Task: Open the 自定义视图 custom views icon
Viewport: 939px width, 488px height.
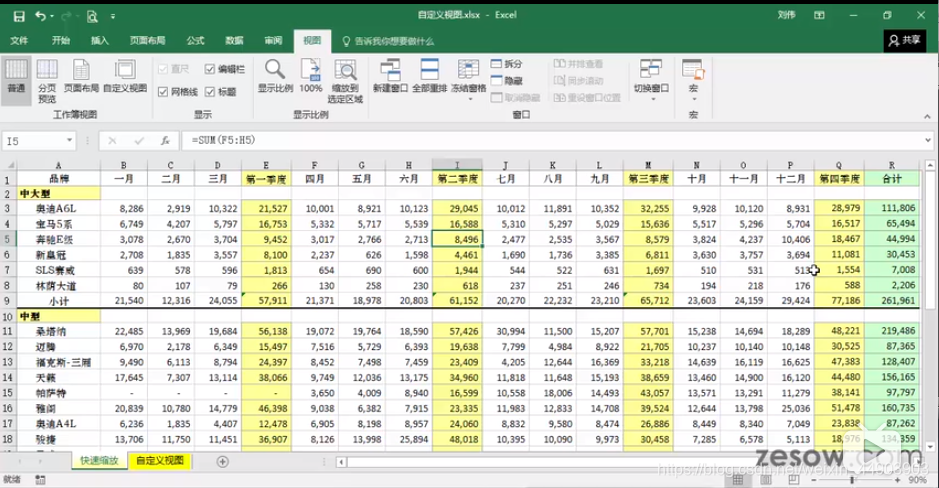Action: pyautogui.click(x=125, y=76)
